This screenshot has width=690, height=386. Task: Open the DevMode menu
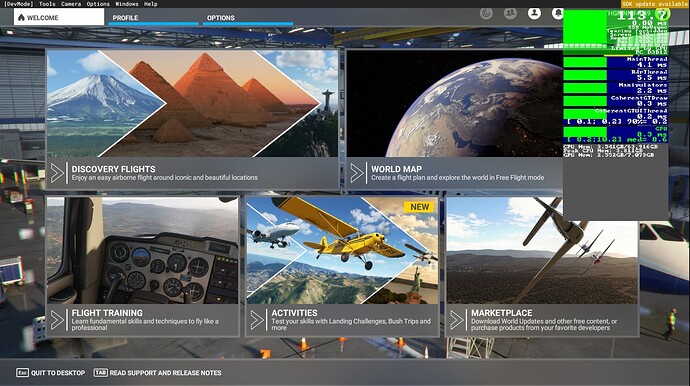coord(18,4)
